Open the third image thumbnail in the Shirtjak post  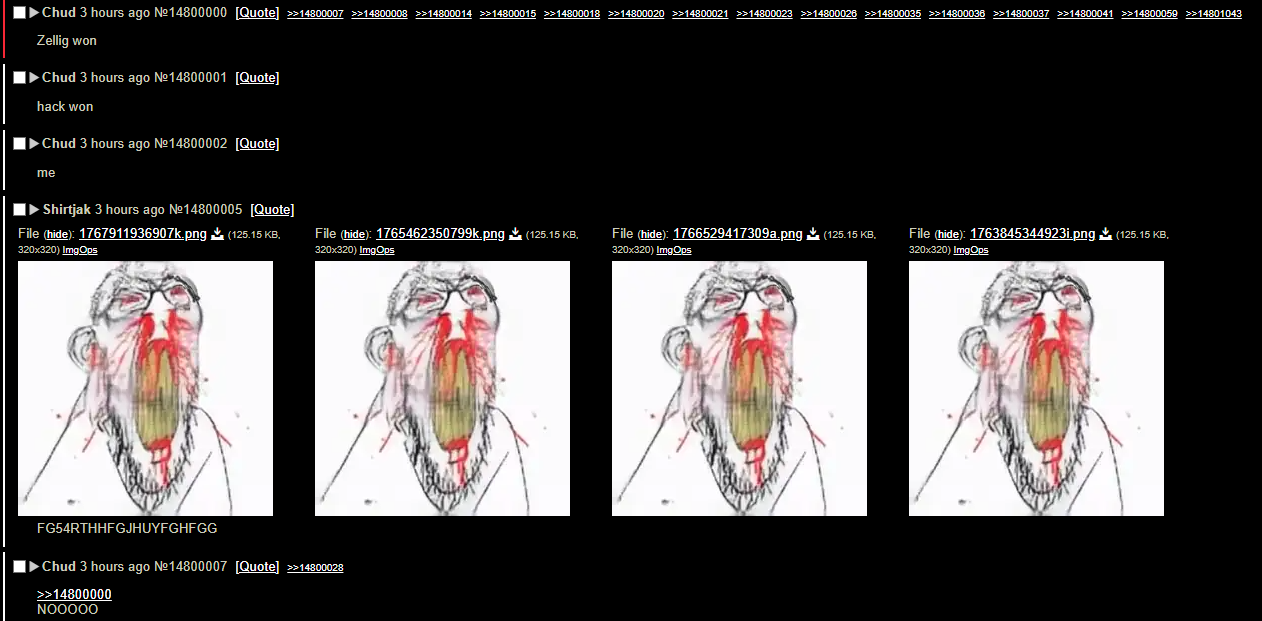739,388
